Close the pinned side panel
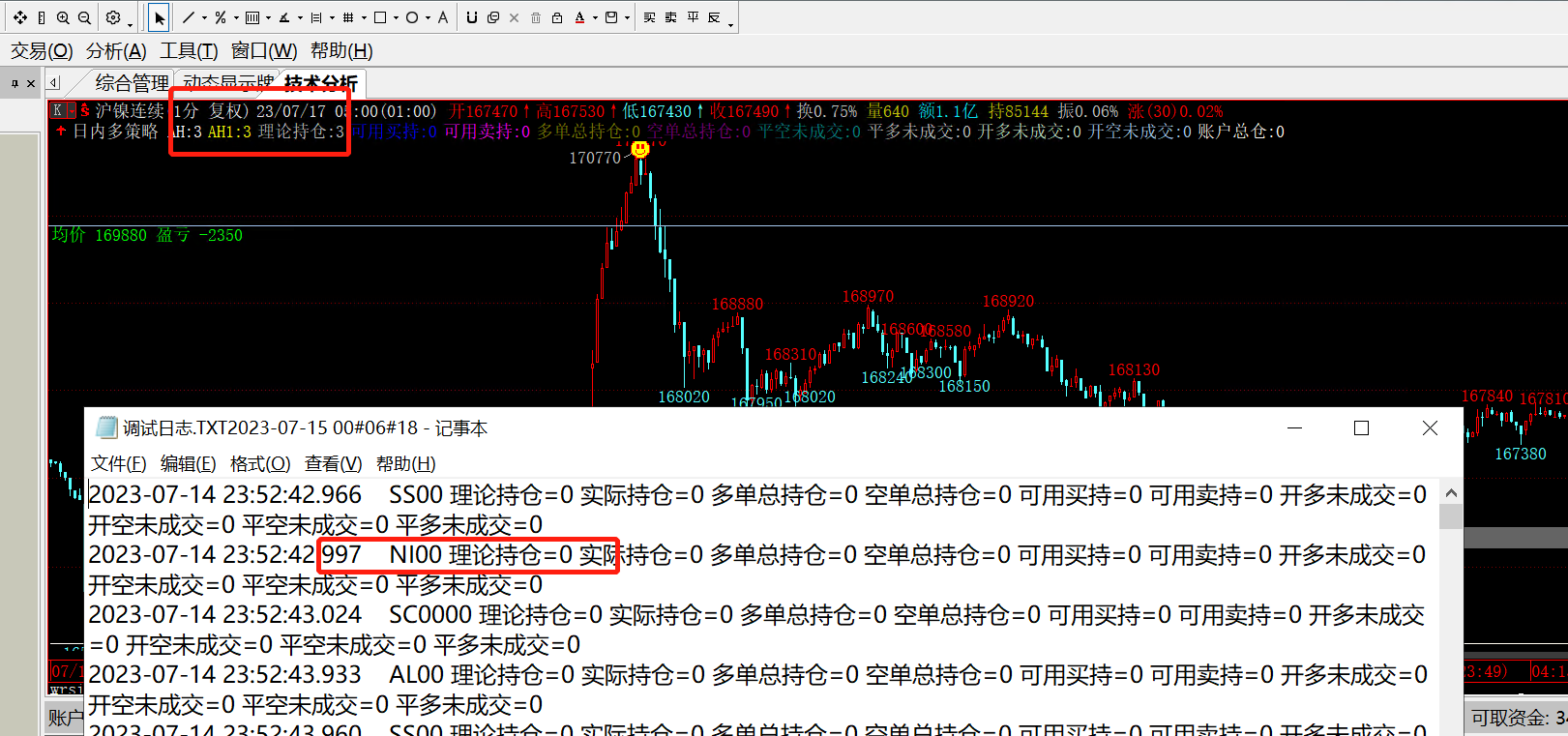 [x=31, y=83]
